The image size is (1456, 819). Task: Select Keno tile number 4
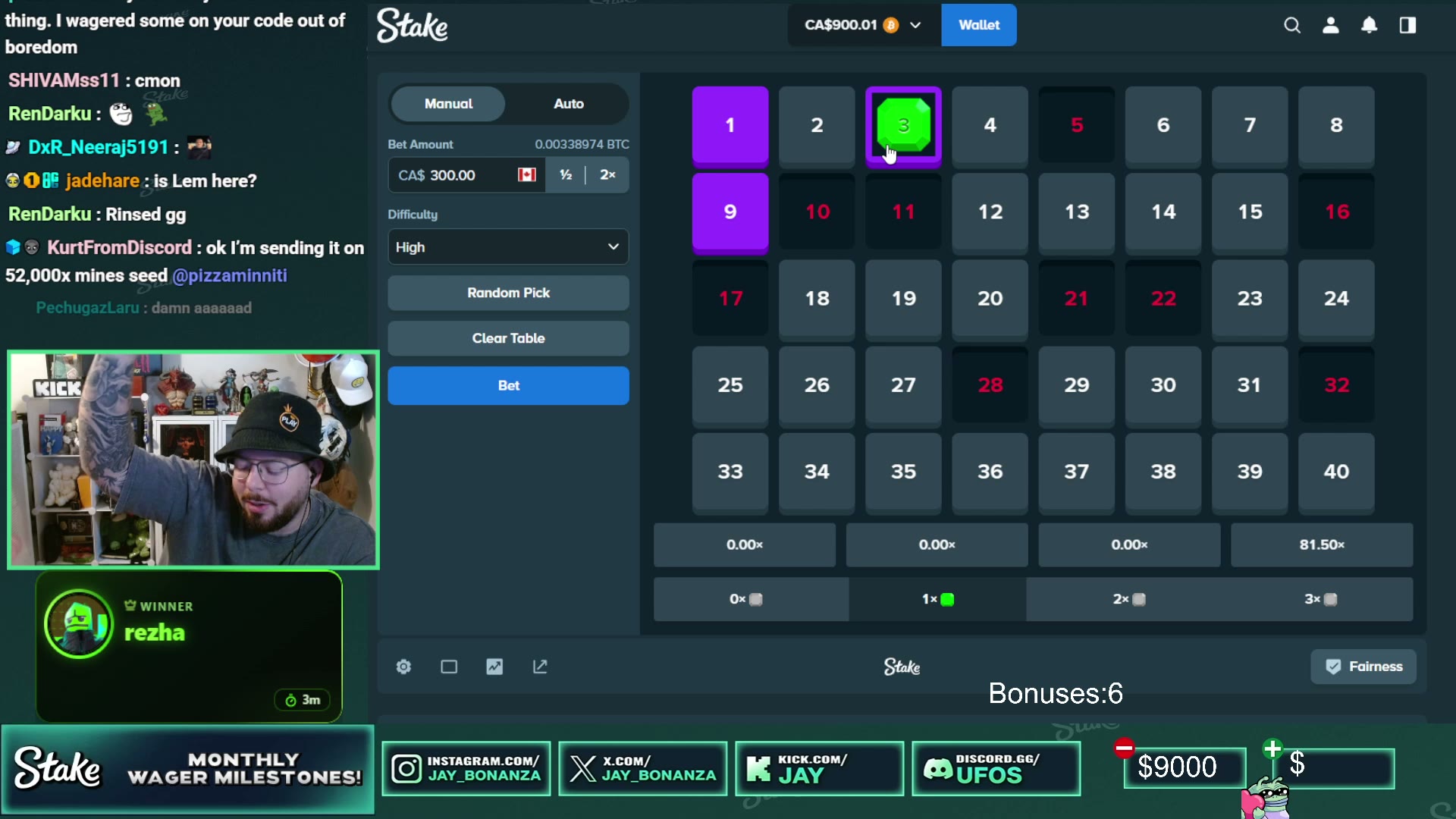click(x=990, y=125)
